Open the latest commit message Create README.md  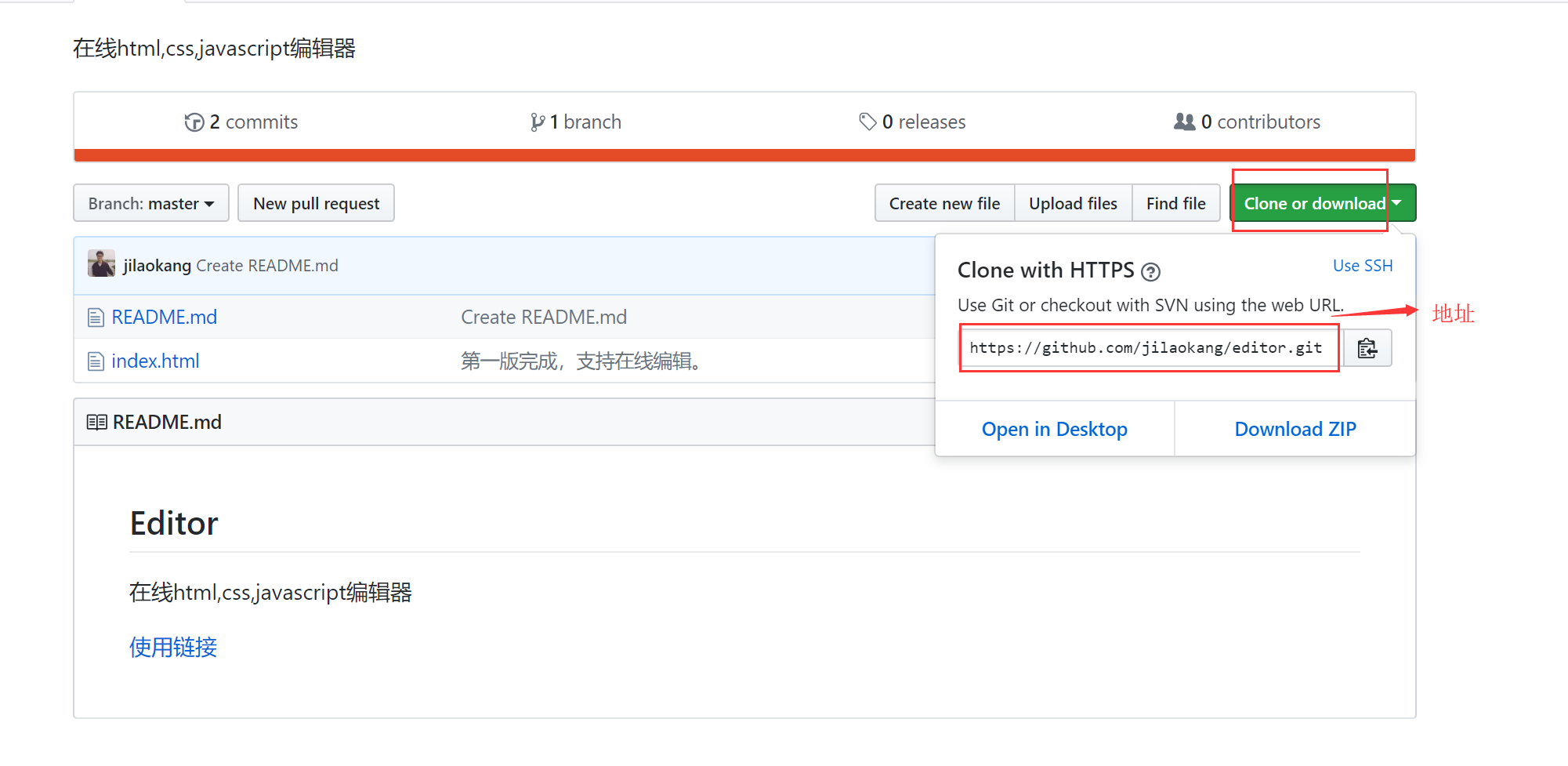click(x=267, y=266)
